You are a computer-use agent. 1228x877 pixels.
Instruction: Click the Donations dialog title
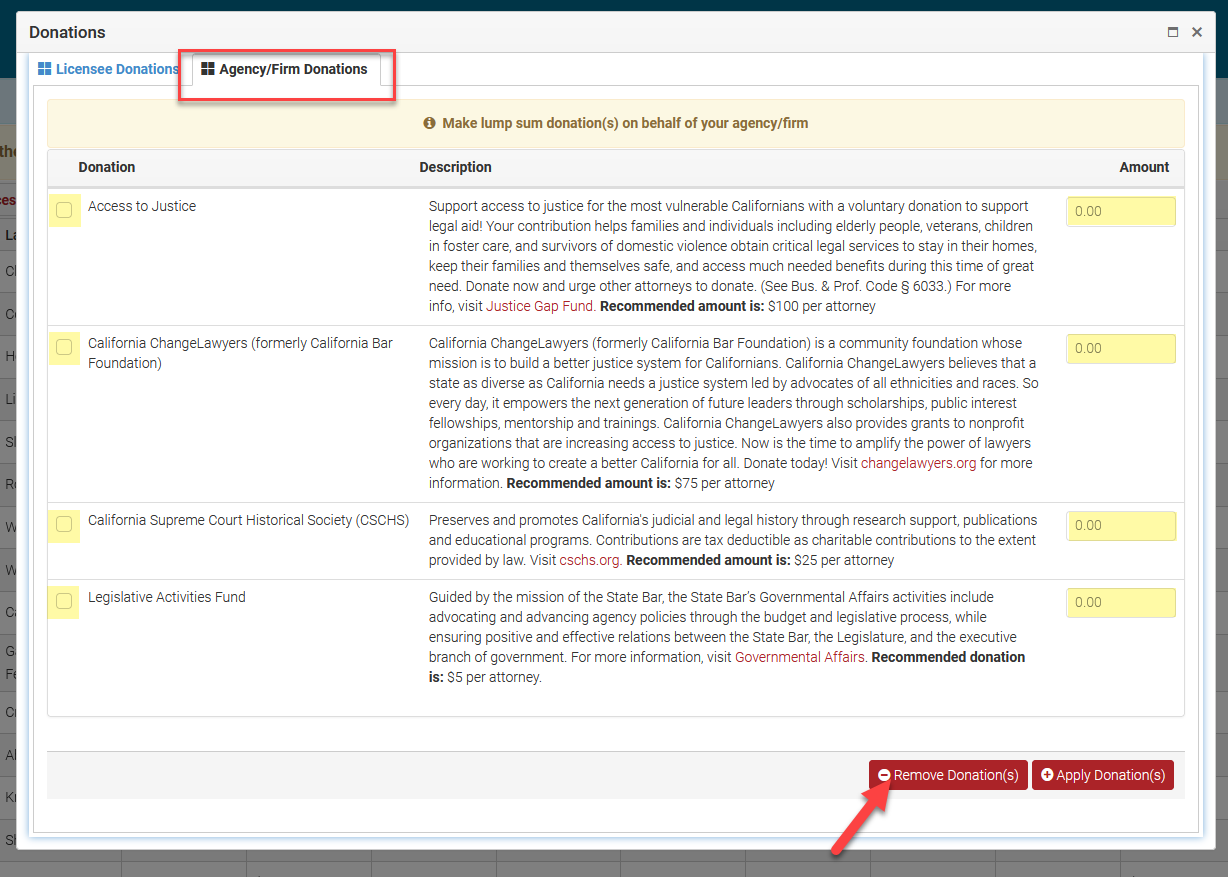tap(67, 32)
